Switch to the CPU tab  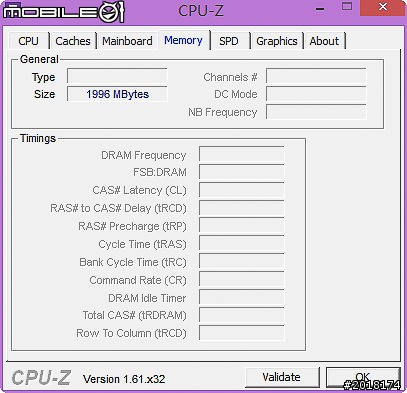pos(29,41)
